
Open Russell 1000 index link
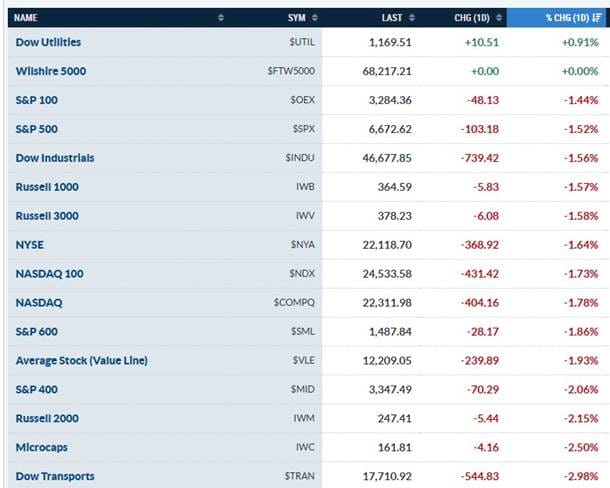coord(47,187)
